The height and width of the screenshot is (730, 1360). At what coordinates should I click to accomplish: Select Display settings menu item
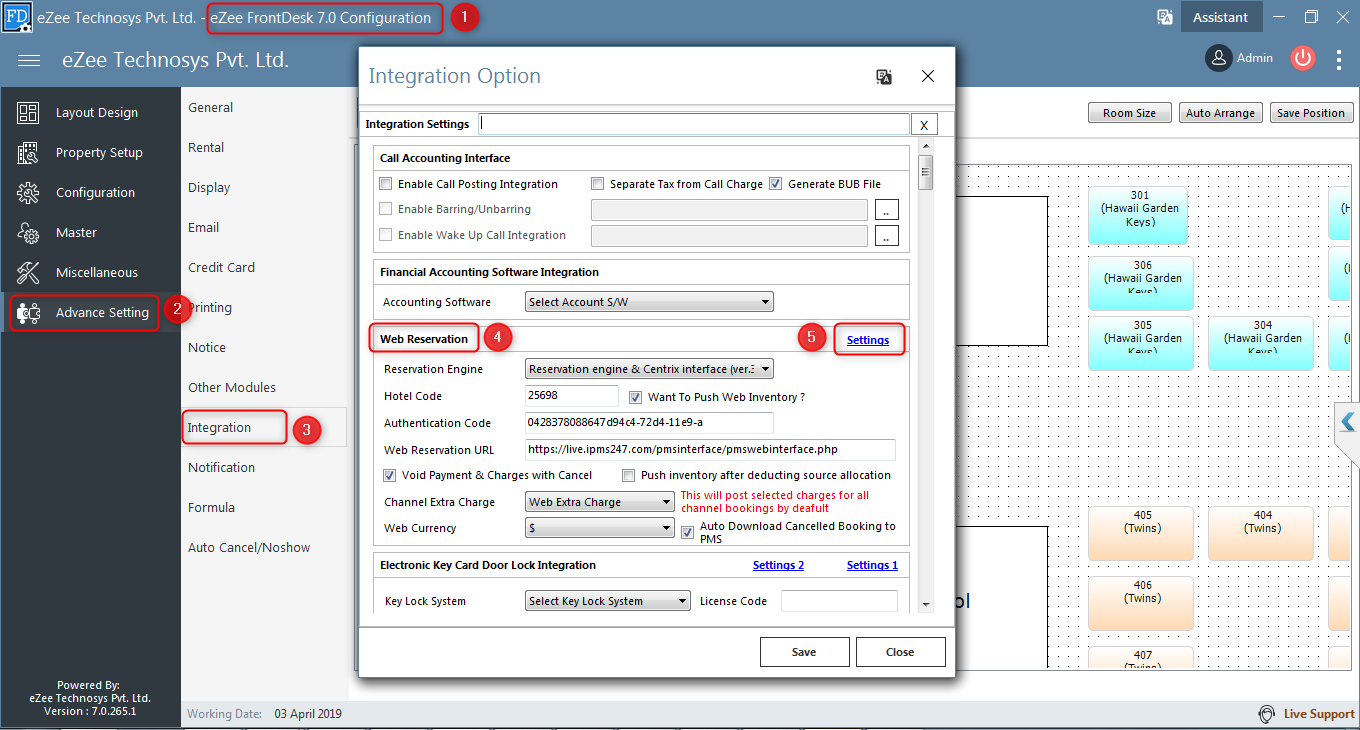tap(209, 188)
